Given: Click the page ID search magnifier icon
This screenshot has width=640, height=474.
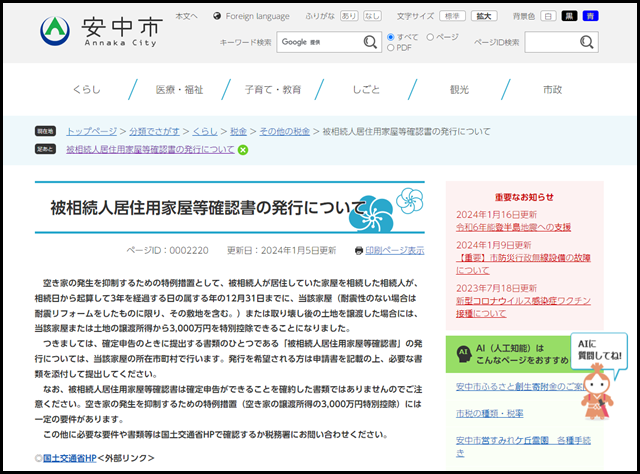Looking at the screenshot, I should [x=587, y=42].
